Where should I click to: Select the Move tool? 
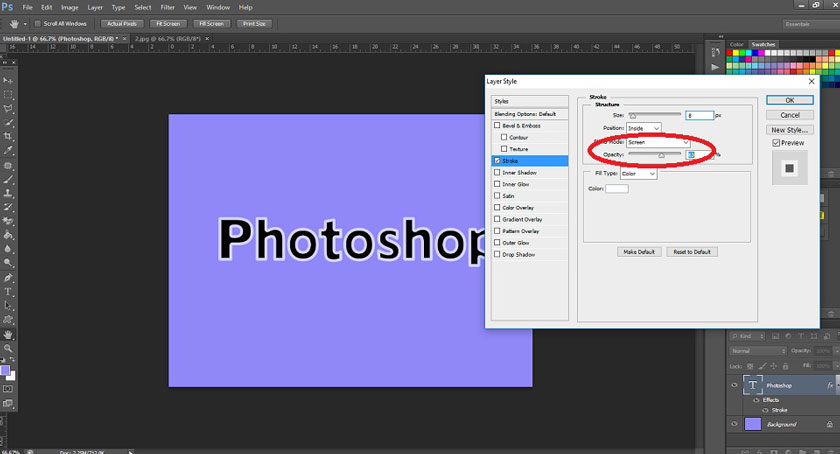tap(8, 80)
